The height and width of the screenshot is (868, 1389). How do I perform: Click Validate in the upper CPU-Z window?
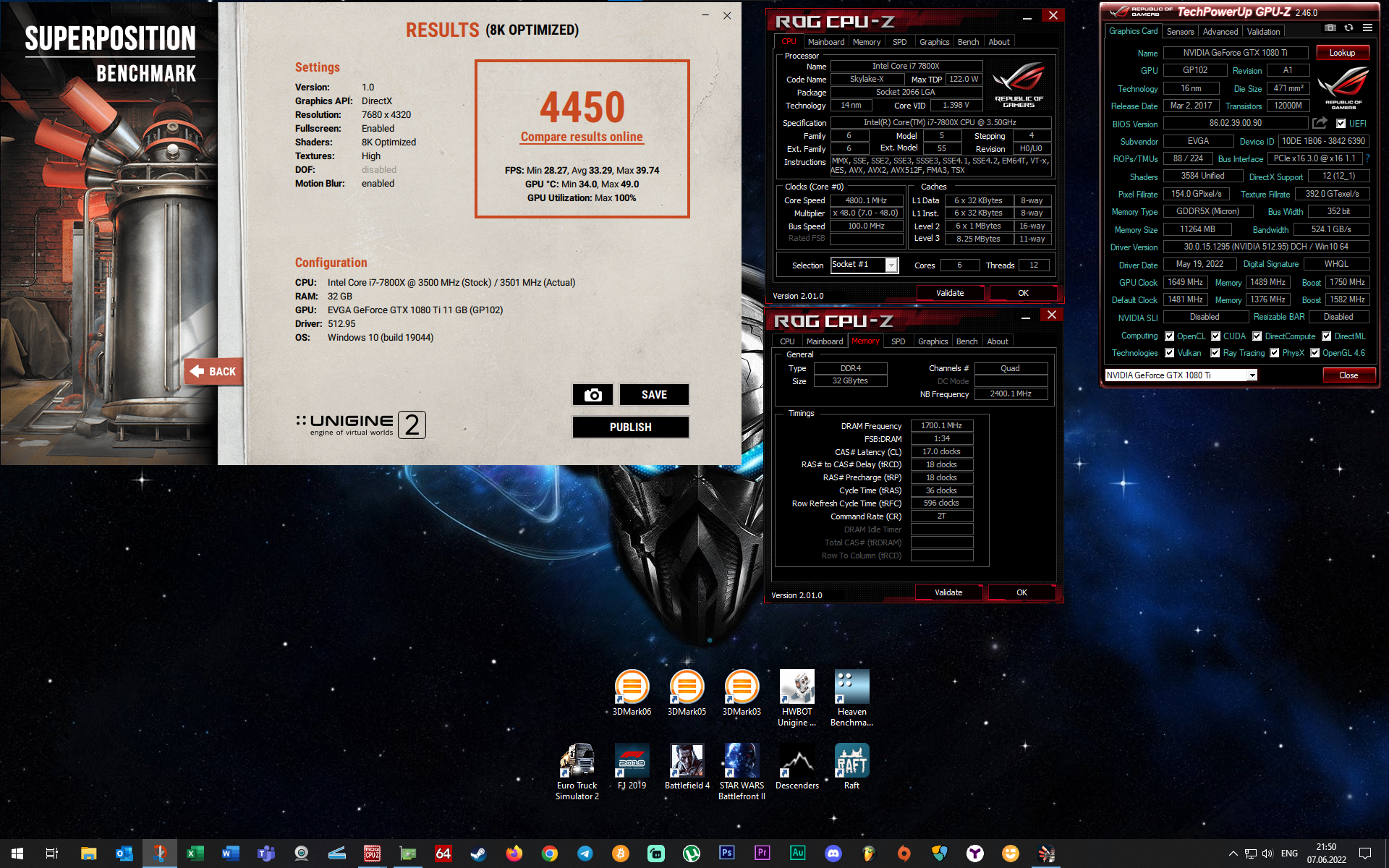[x=950, y=293]
